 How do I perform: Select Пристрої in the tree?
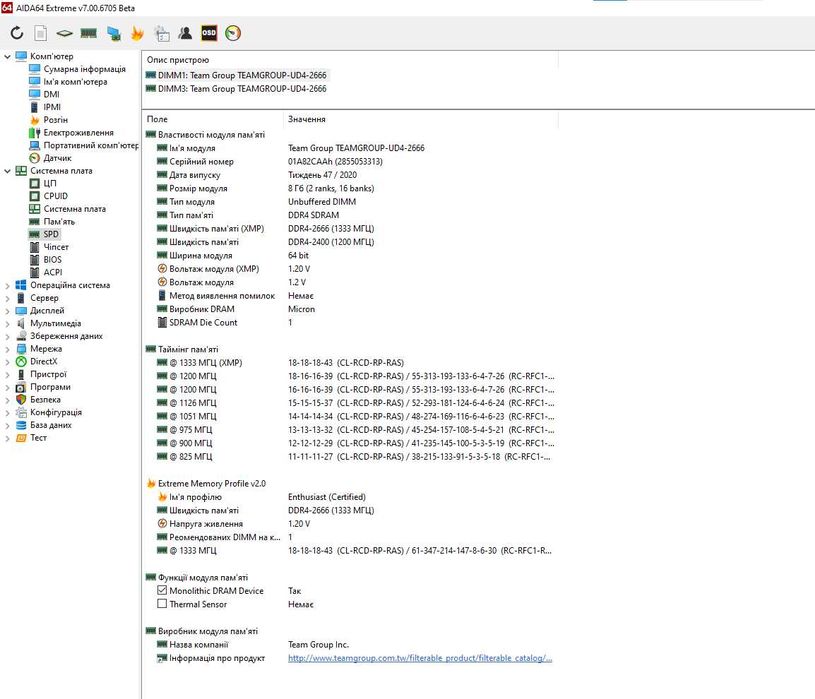[48, 374]
